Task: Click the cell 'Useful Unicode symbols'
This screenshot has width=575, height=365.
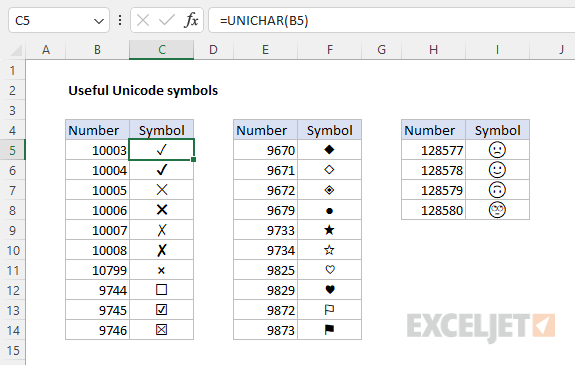Action: click(143, 90)
